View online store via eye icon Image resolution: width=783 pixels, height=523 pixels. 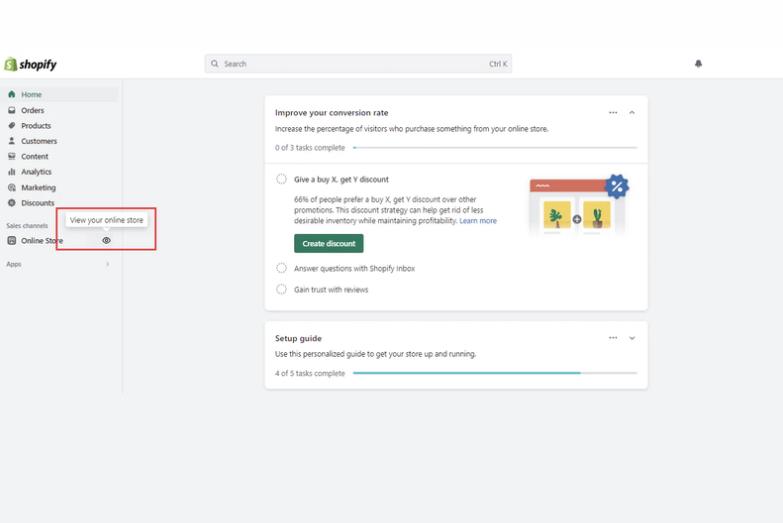tap(106, 240)
